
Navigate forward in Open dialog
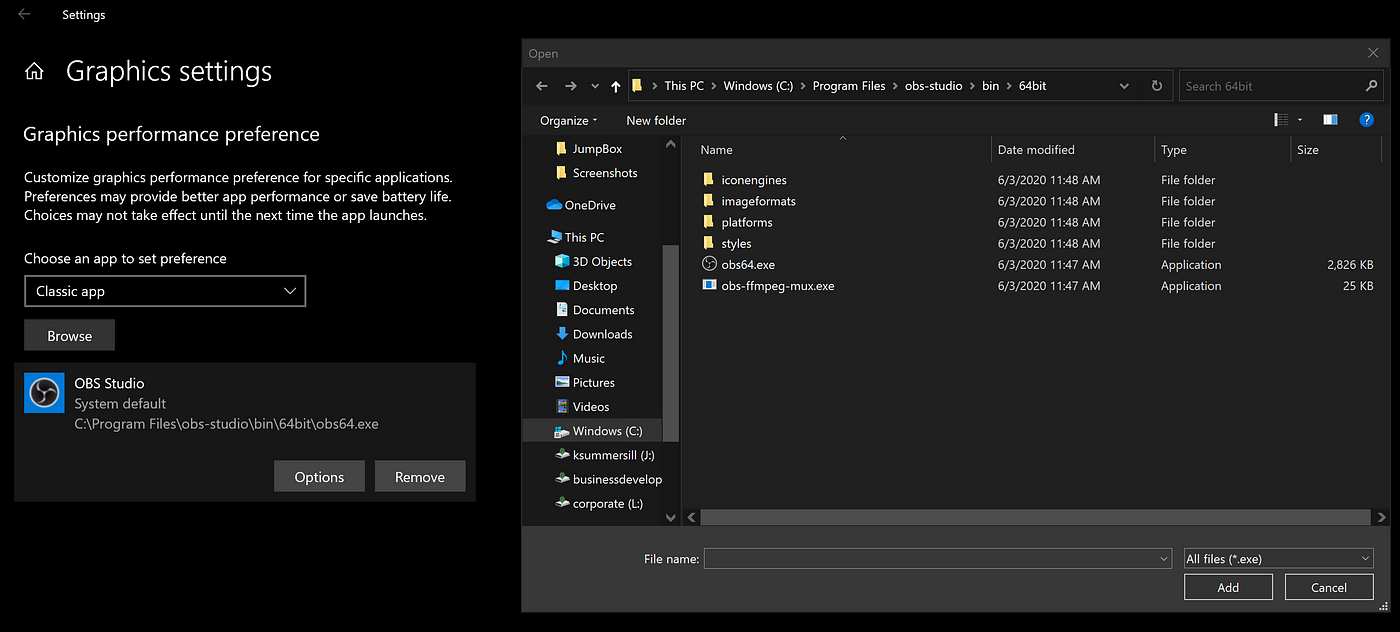(571, 86)
